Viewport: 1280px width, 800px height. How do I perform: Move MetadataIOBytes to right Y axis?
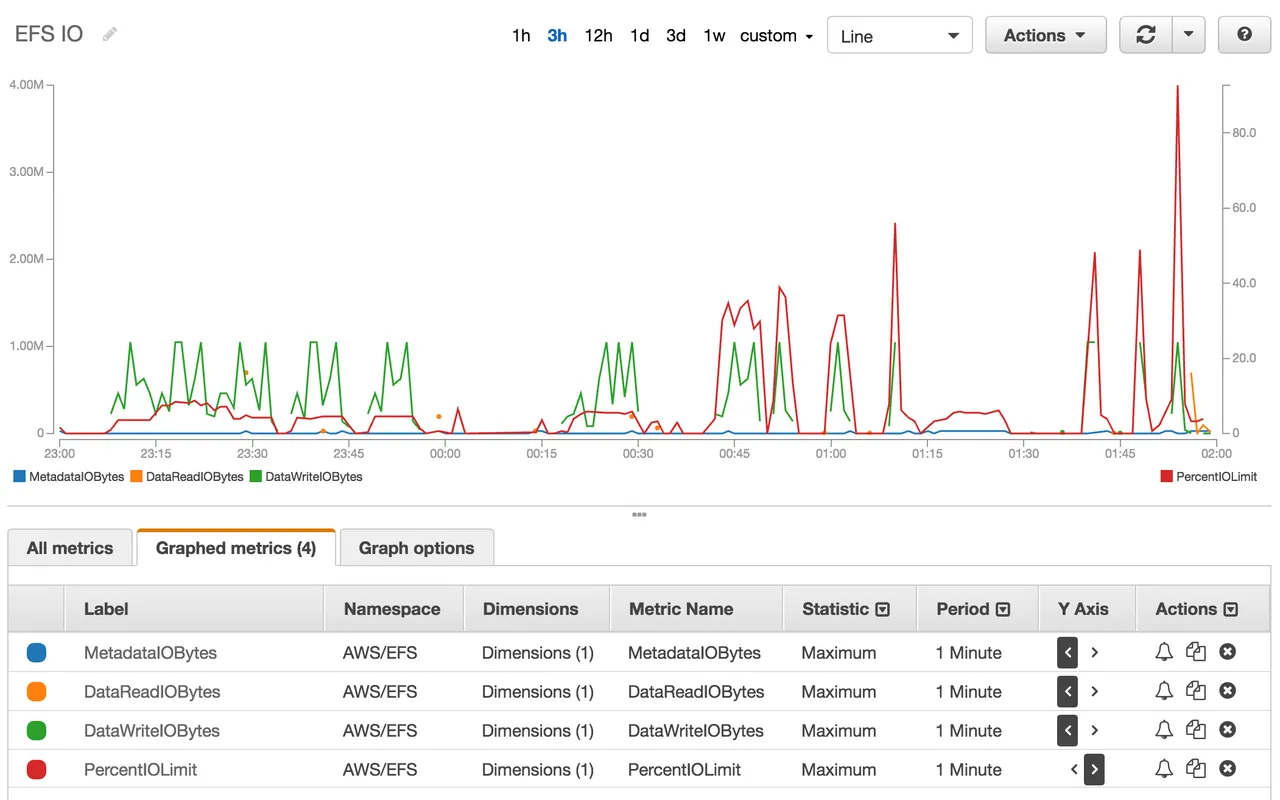1095,652
